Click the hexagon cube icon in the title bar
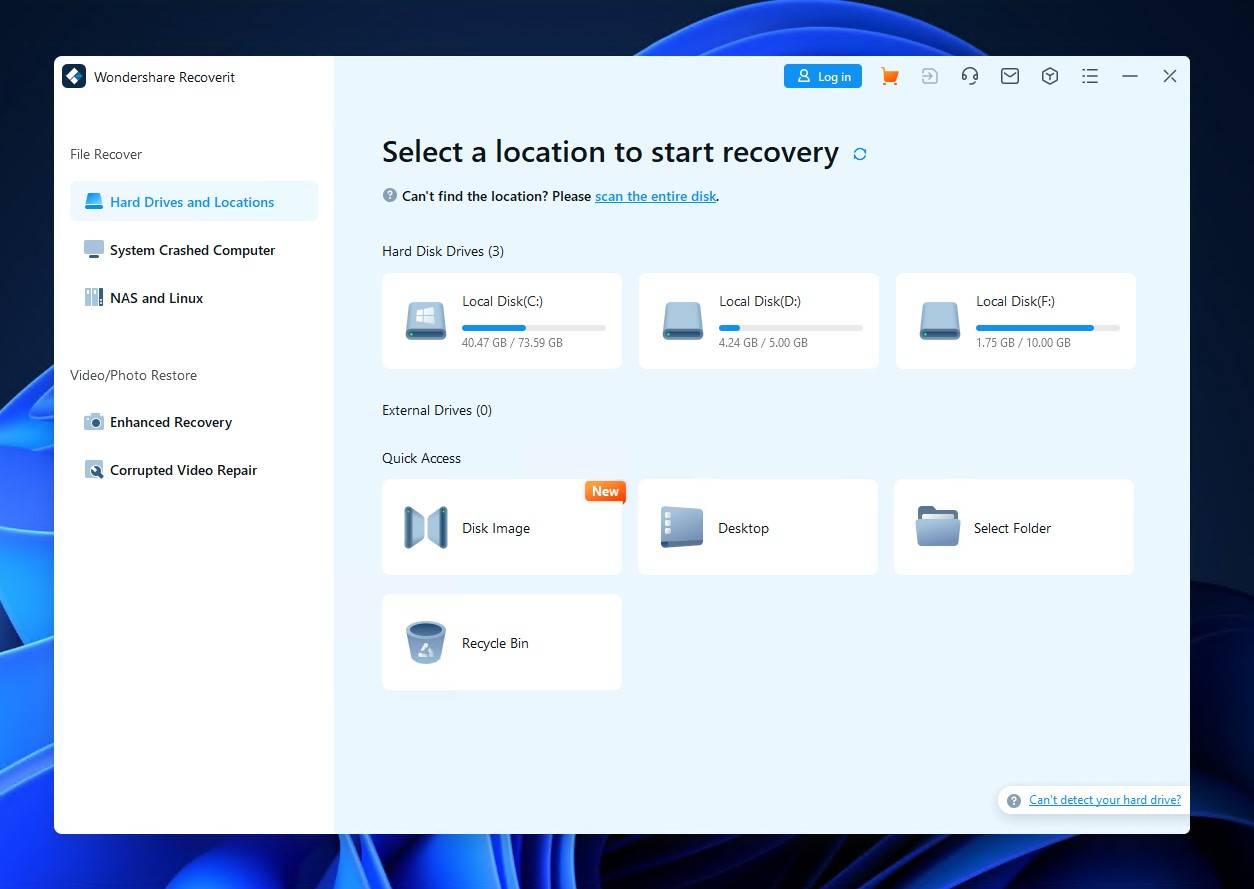Screen dimensions: 1254x889 pos(1050,76)
